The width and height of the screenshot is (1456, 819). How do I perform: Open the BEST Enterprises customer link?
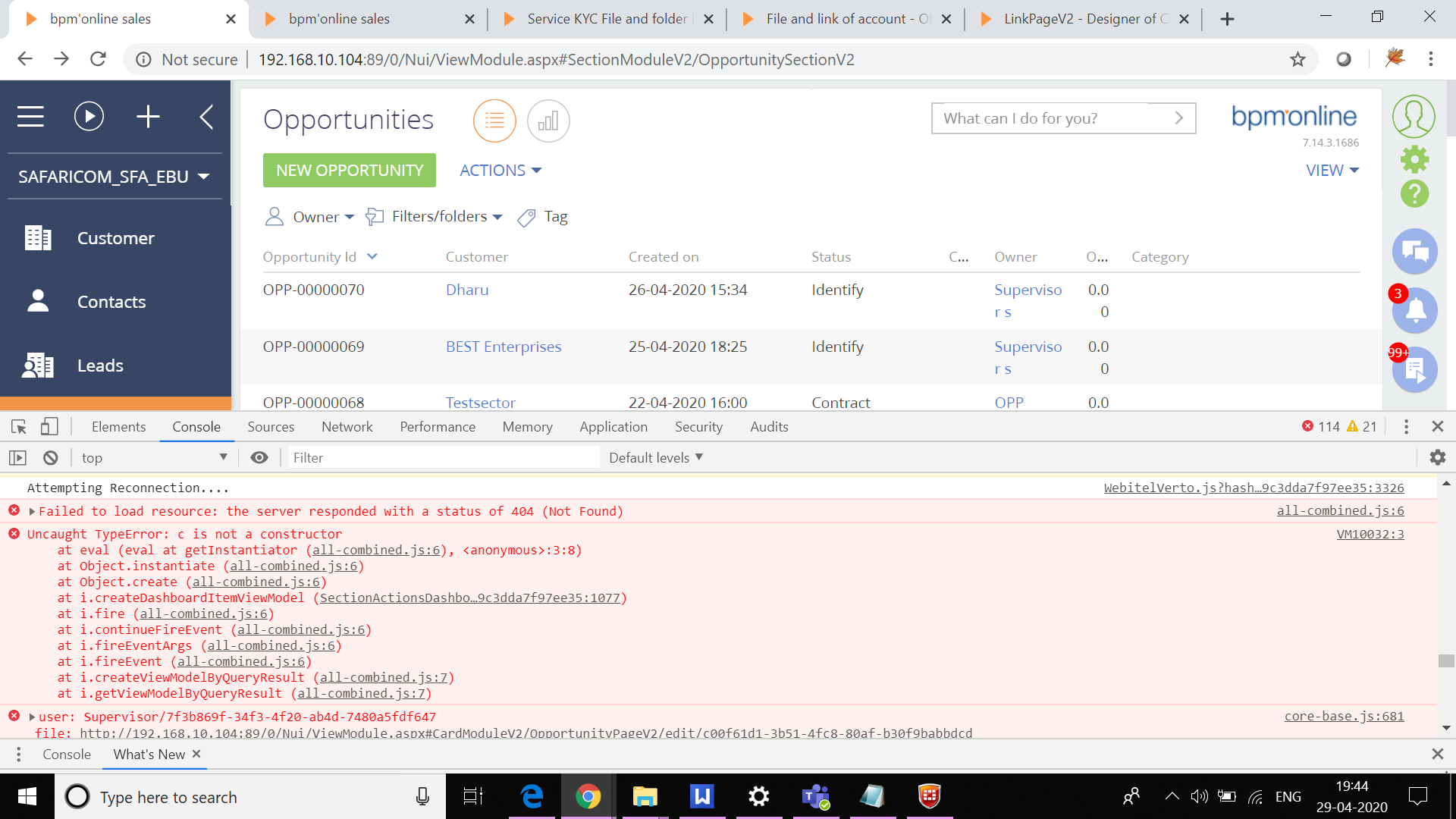(x=504, y=347)
